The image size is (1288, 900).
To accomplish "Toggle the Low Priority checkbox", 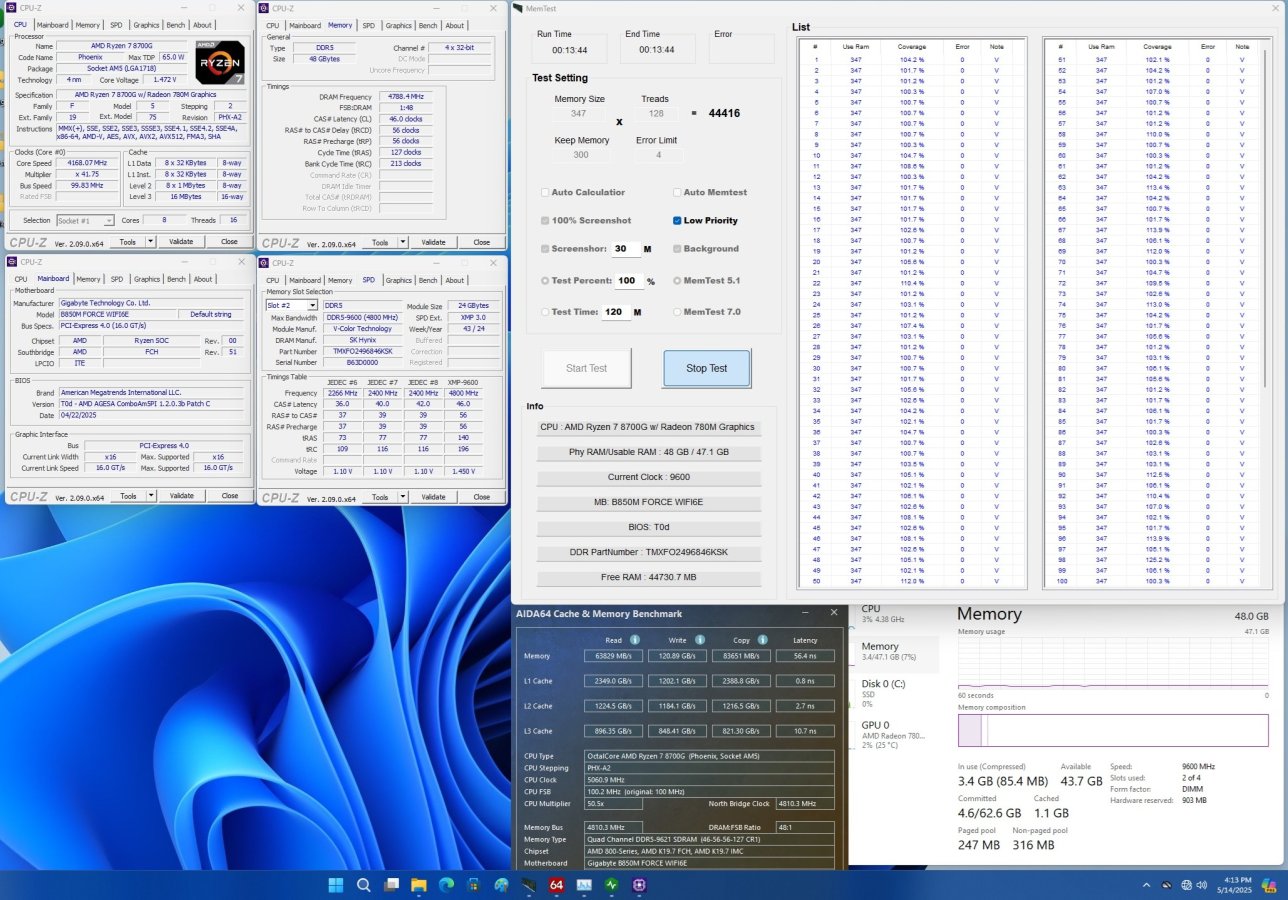I will pos(677,220).
